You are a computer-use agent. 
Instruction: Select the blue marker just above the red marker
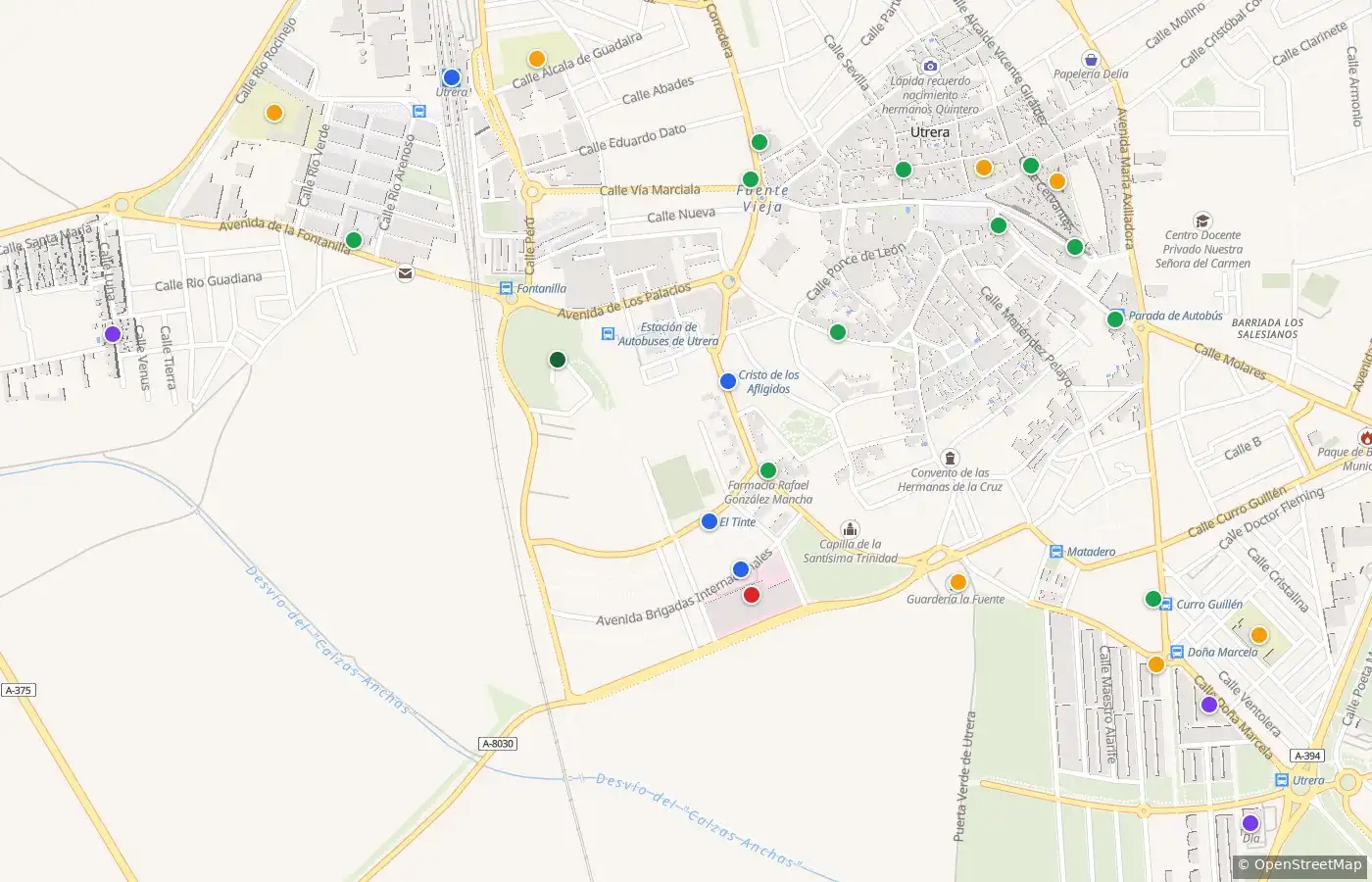click(x=741, y=569)
